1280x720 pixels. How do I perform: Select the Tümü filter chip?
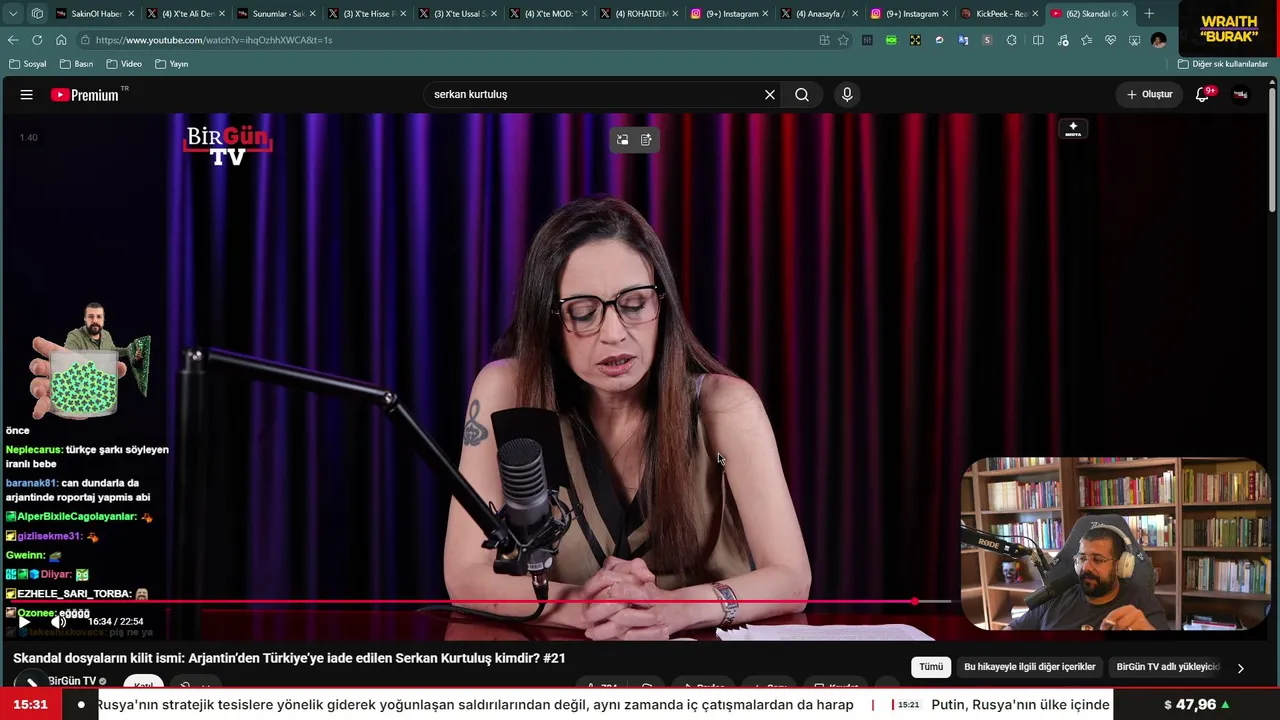(931, 667)
